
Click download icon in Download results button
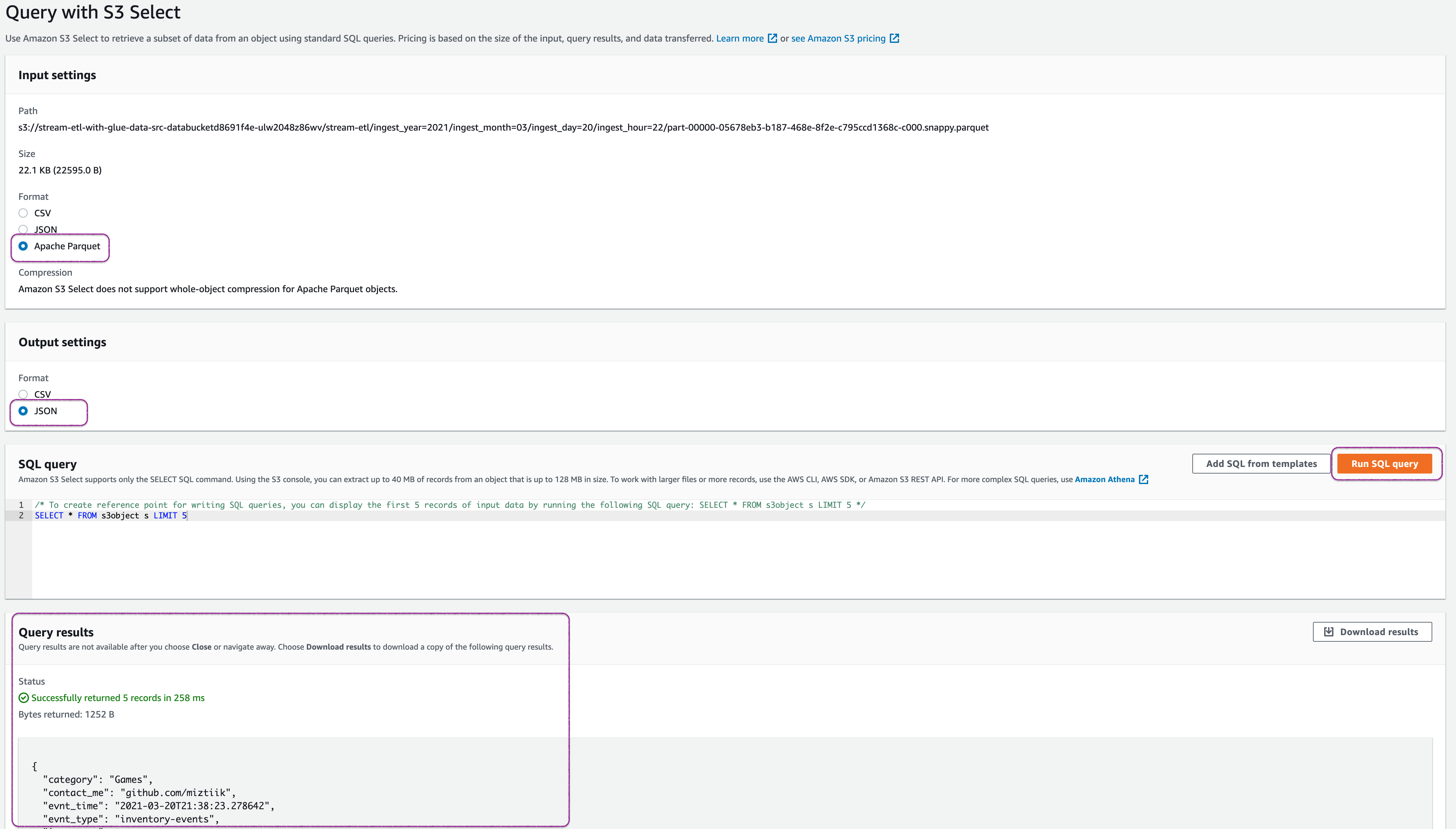click(x=1328, y=631)
